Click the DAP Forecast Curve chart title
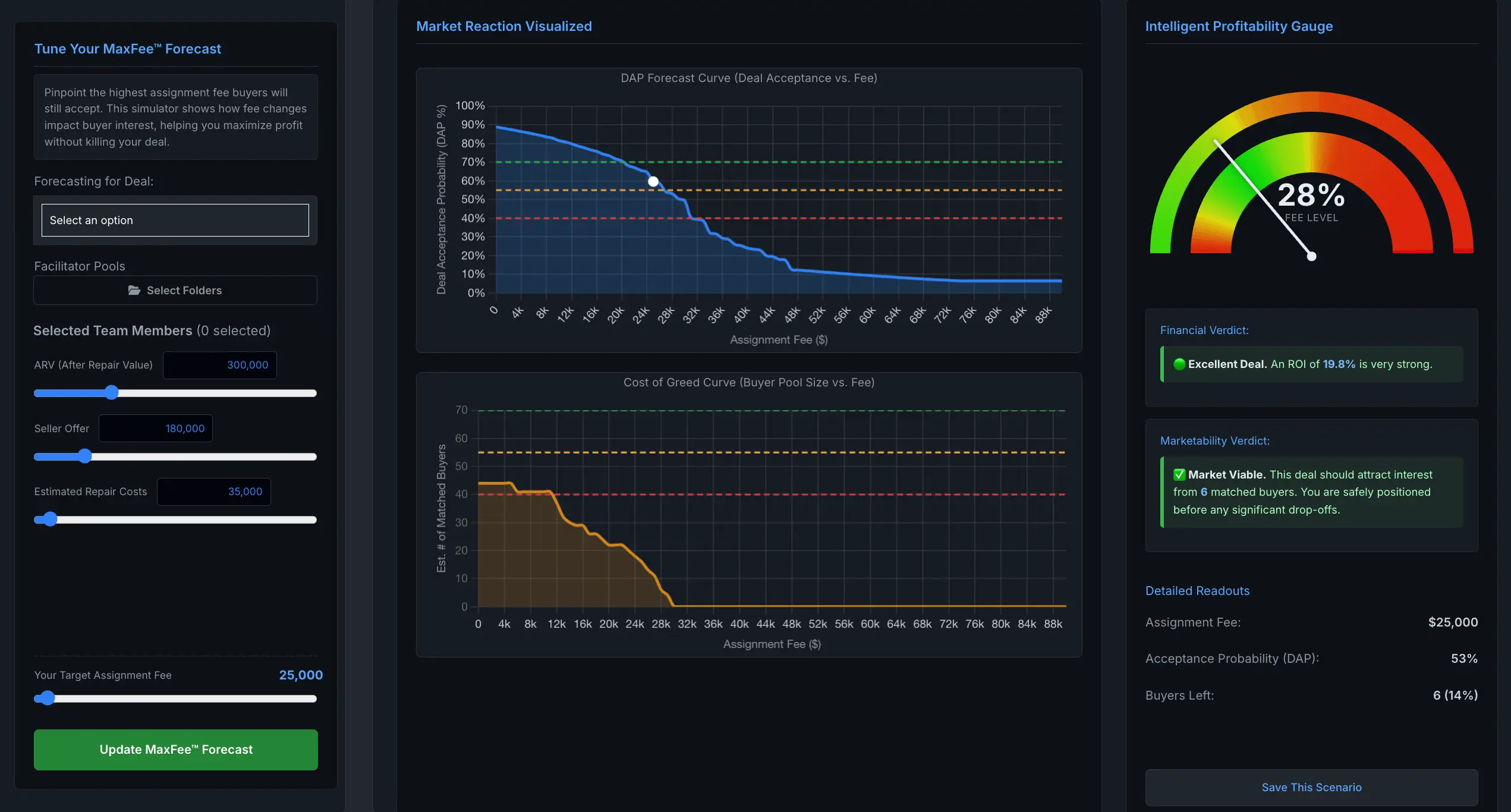The width and height of the screenshot is (1511, 812). (x=749, y=78)
